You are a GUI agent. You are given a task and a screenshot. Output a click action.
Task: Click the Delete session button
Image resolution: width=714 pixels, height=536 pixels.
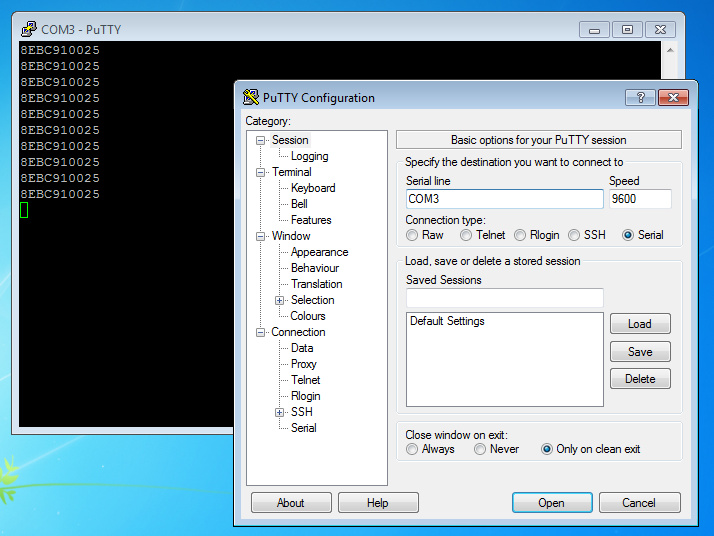point(640,379)
